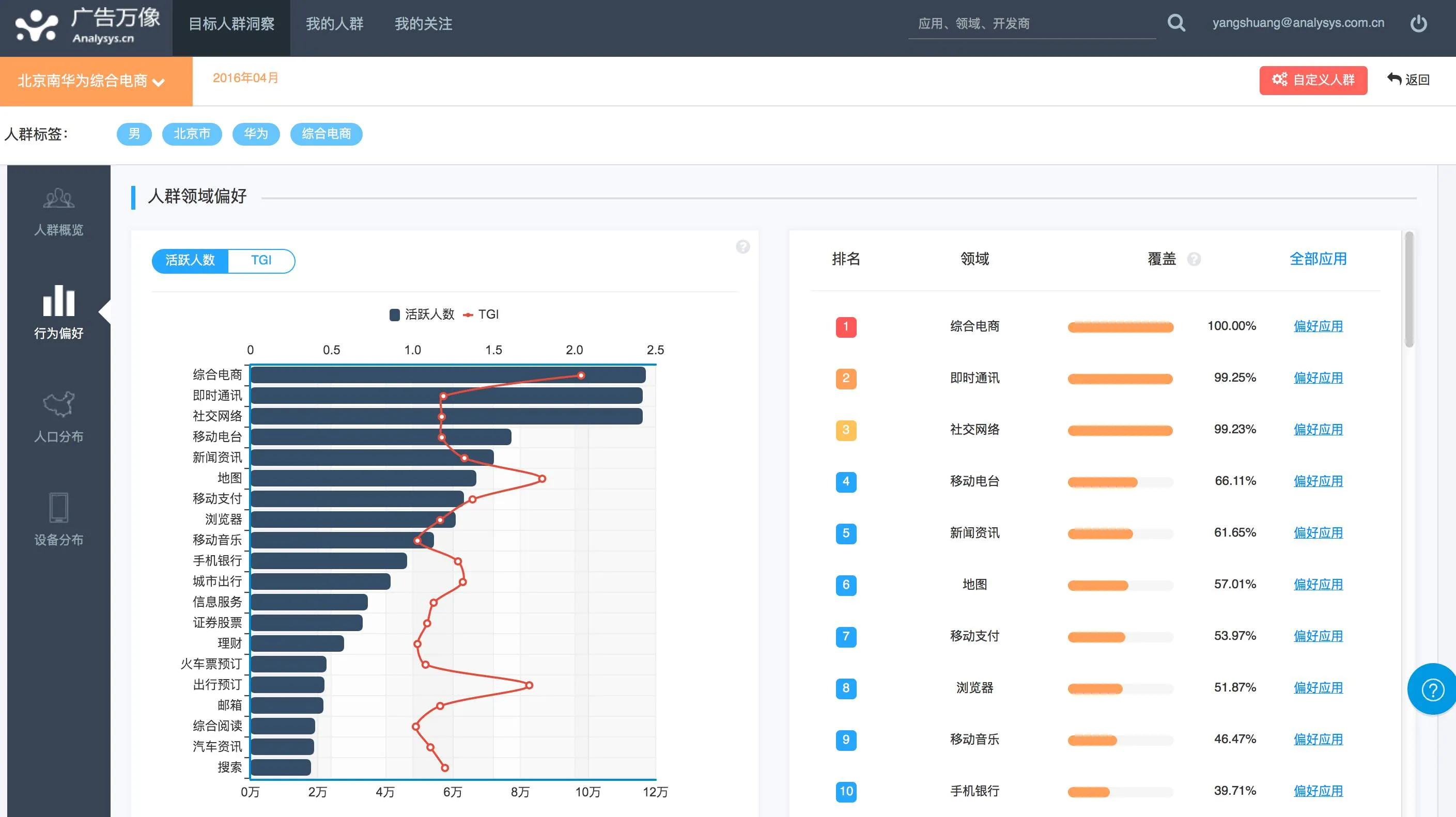Toggle 活跃人数 series in chart legend
The width and height of the screenshot is (1456, 817).
click(422, 315)
